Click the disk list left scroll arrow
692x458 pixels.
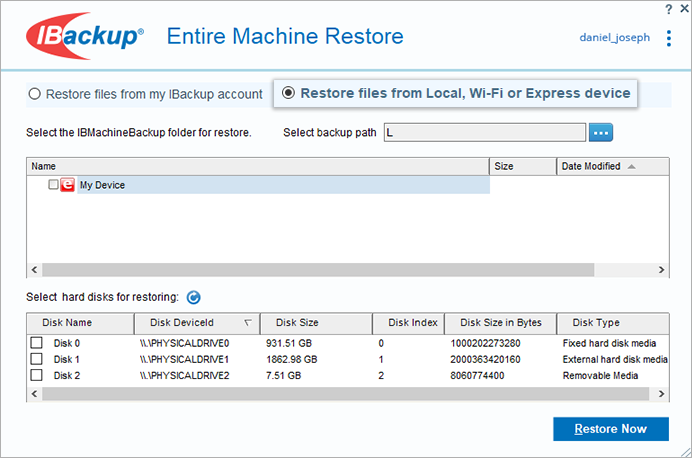tap(34, 394)
